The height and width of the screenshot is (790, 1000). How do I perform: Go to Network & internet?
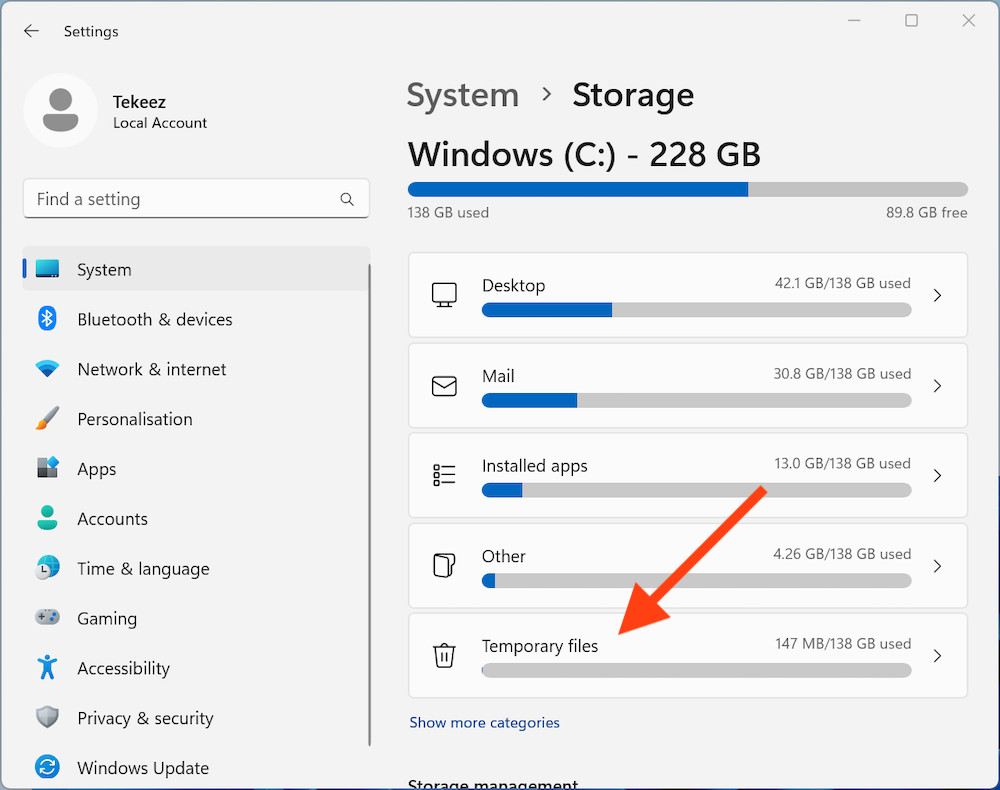[196, 369]
